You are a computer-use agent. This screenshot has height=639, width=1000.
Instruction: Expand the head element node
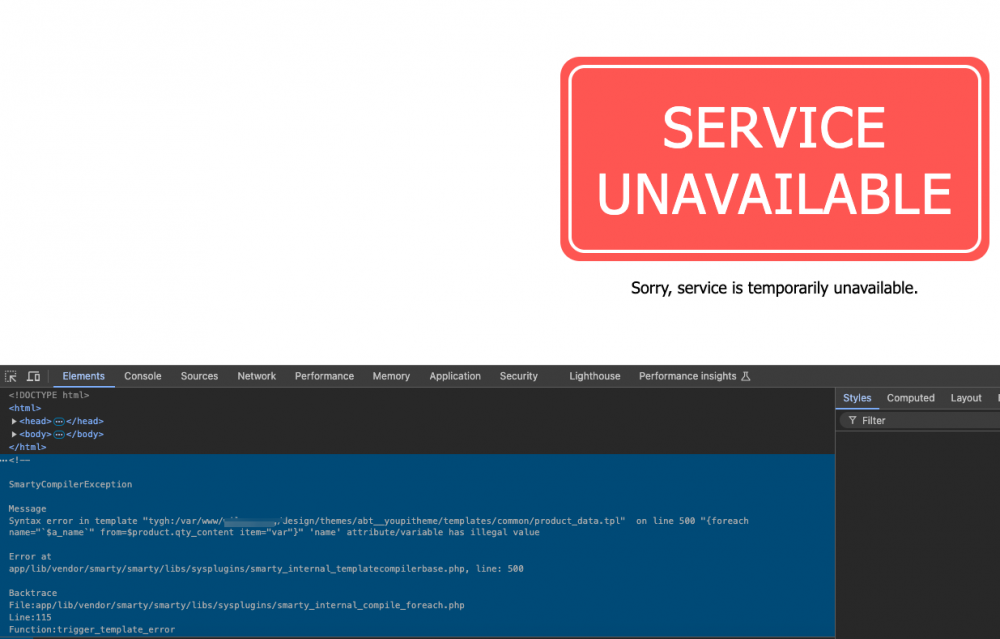click(14, 421)
